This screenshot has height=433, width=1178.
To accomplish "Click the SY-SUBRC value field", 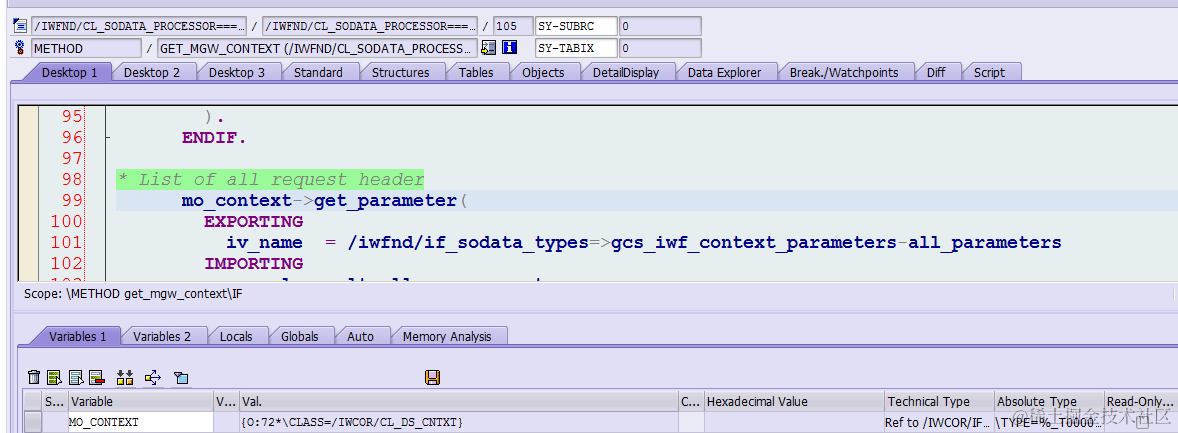I will click(660, 26).
